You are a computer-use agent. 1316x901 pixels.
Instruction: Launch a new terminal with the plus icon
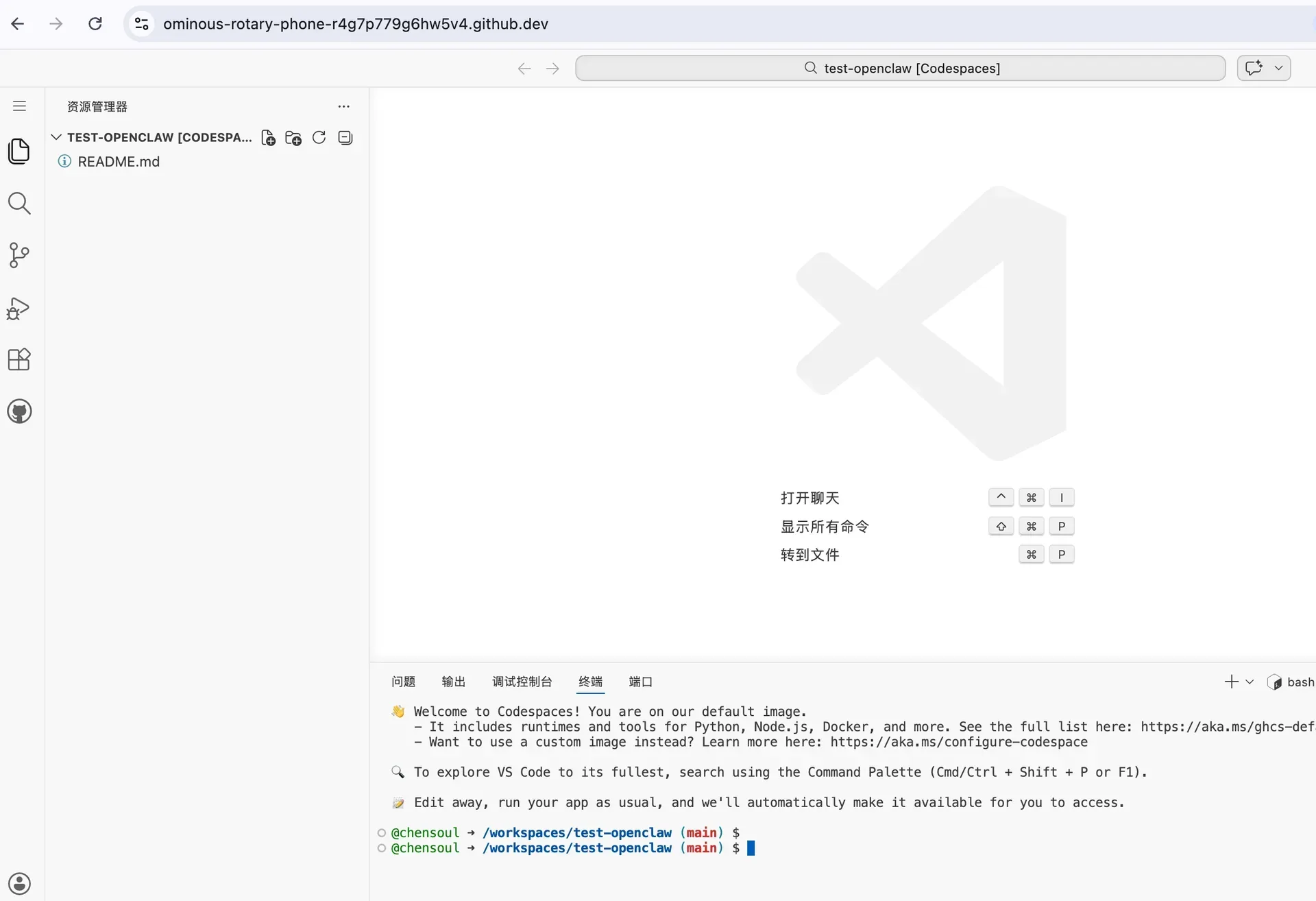click(1230, 682)
